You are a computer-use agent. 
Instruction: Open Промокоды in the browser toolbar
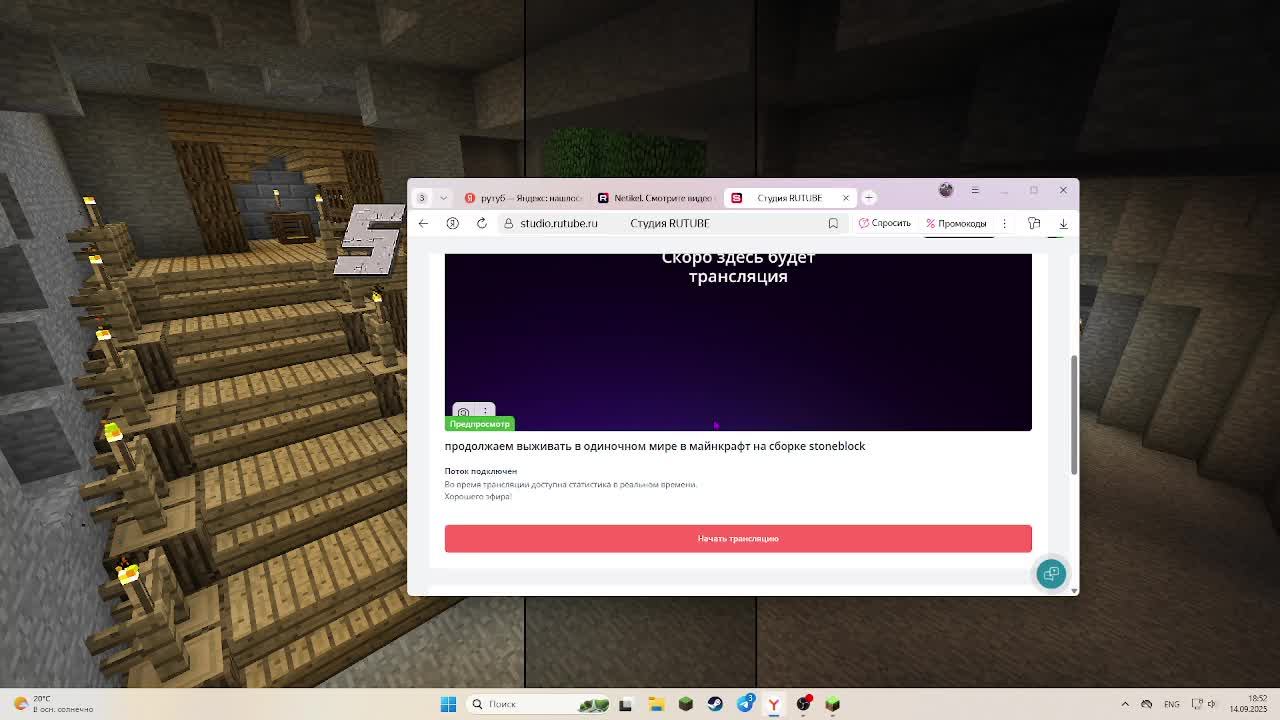pyautogui.click(x=957, y=223)
